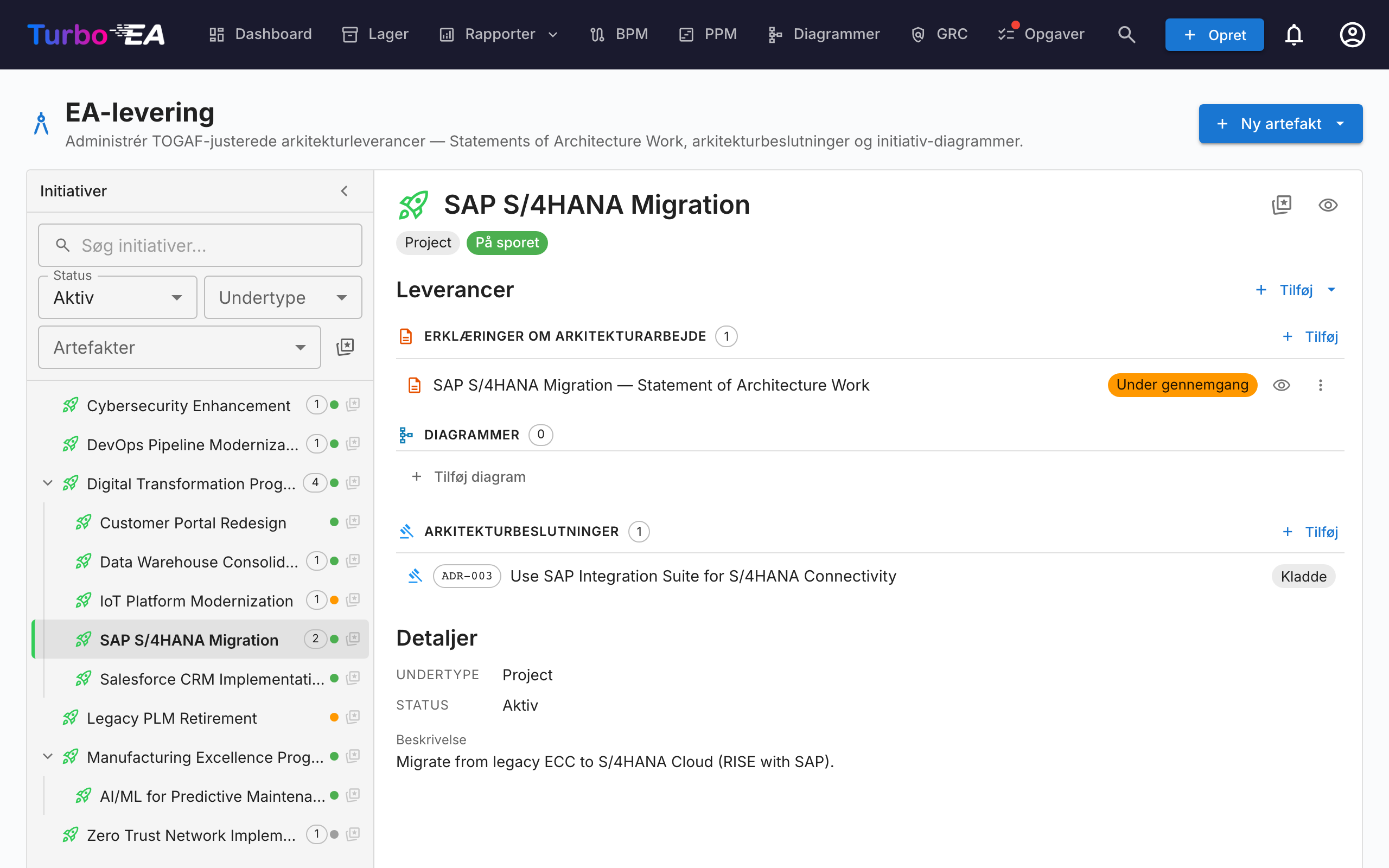This screenshot has height=868, width=1389.
Task: Add a statement of architecture work via Tilføj
Action: tap(1311, 336)
